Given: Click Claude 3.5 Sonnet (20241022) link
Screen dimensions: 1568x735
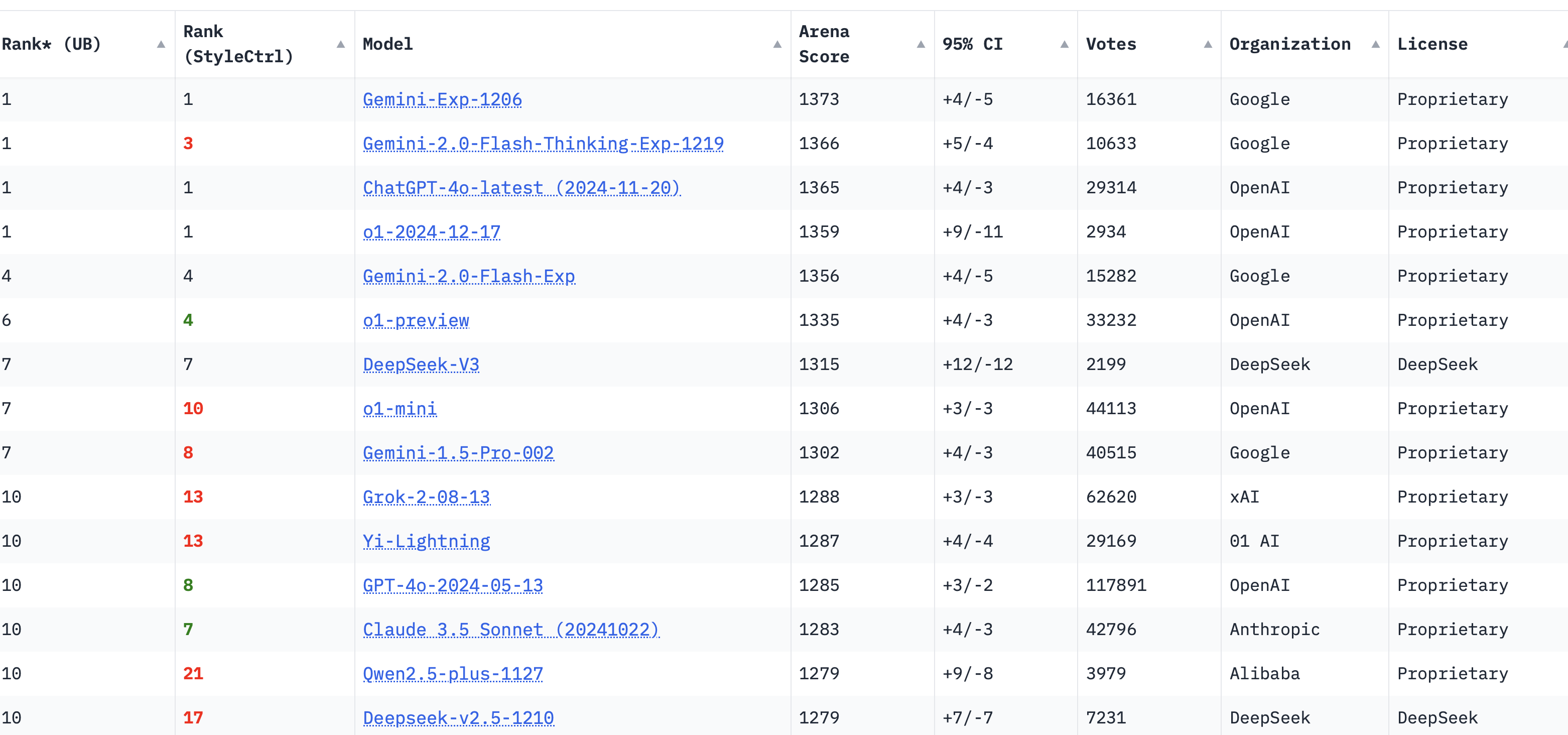Looking at the screenshot, I should [x=510, y=630].
